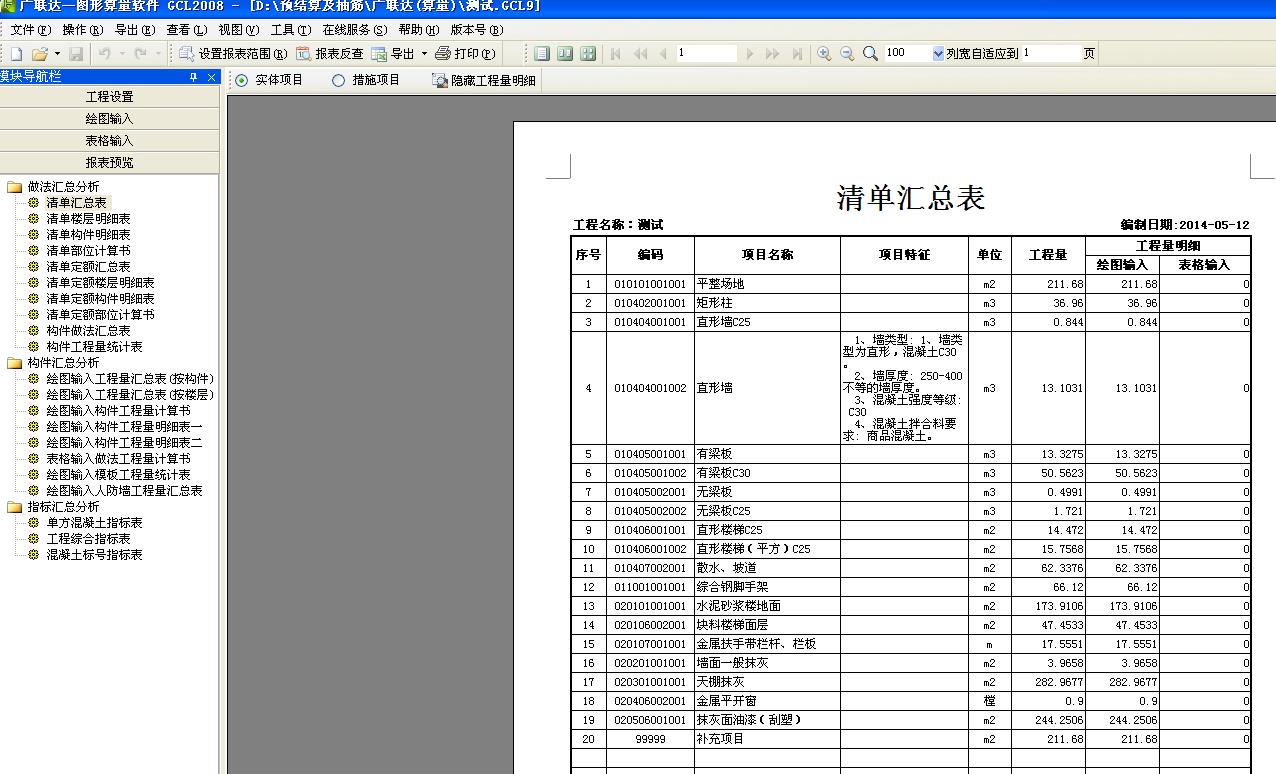Click 隐藏工程量明细 button
The height and width of the screenshot is (774, 1276).
484,80
